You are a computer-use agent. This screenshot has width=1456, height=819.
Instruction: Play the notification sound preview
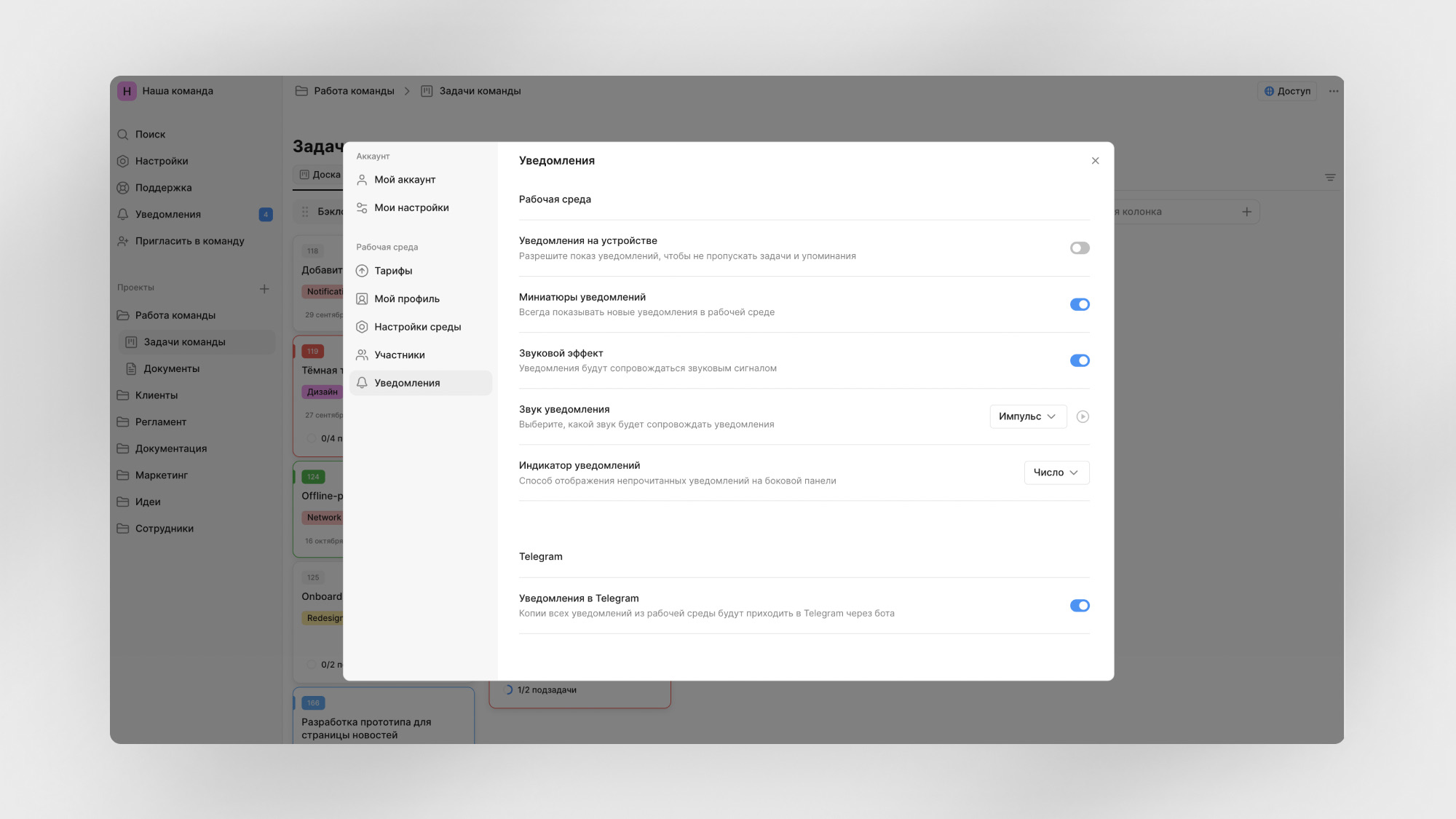(1083, 416)
